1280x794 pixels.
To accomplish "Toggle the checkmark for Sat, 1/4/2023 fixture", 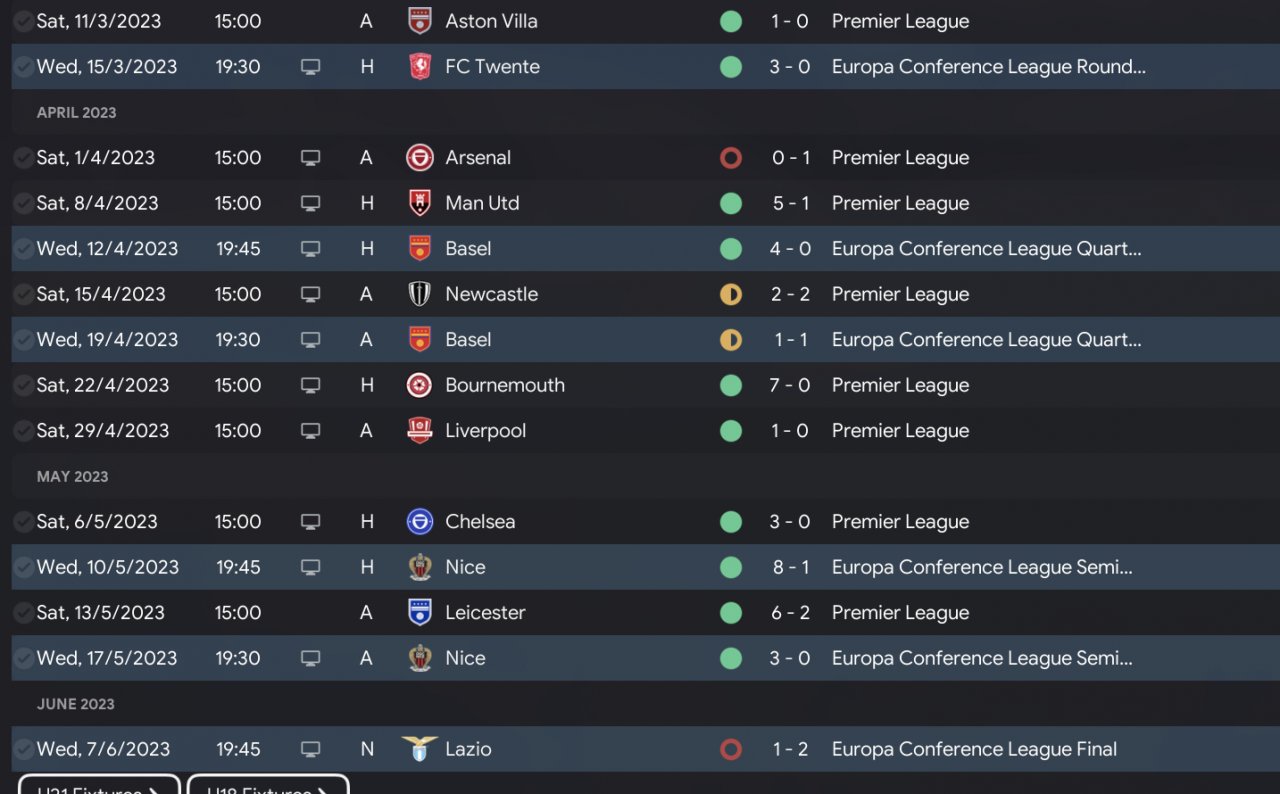I will tap(23, 158).
